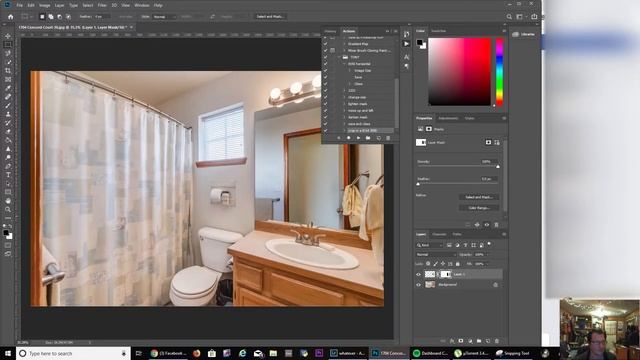
Task: Open the File menu
Action: 19,5
